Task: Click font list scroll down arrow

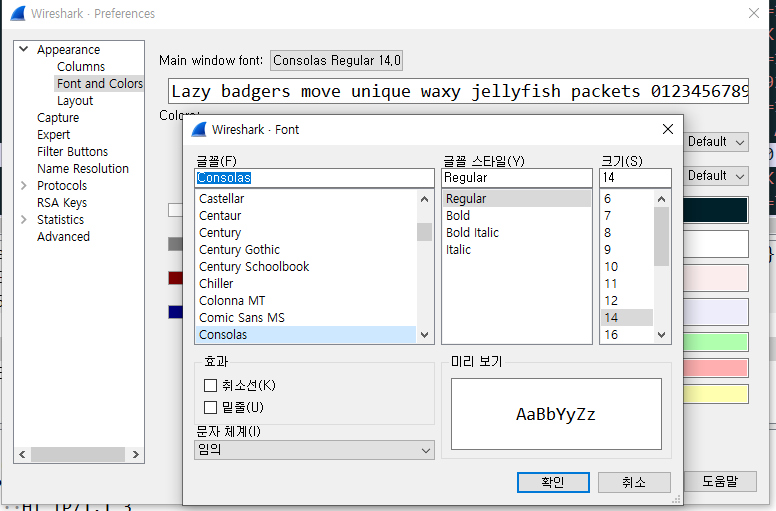Action: [424, 335]
